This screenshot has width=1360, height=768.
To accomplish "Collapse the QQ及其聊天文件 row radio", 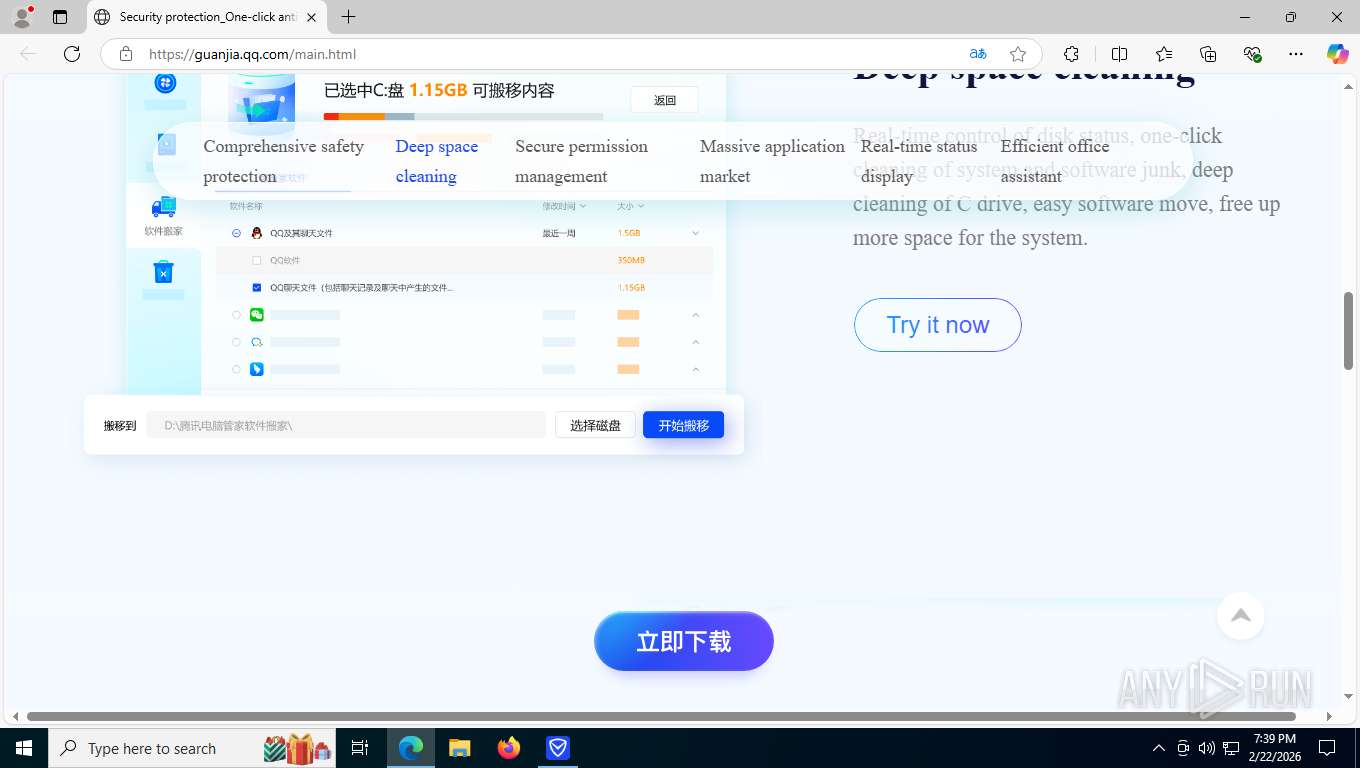I will pos(236,233).
